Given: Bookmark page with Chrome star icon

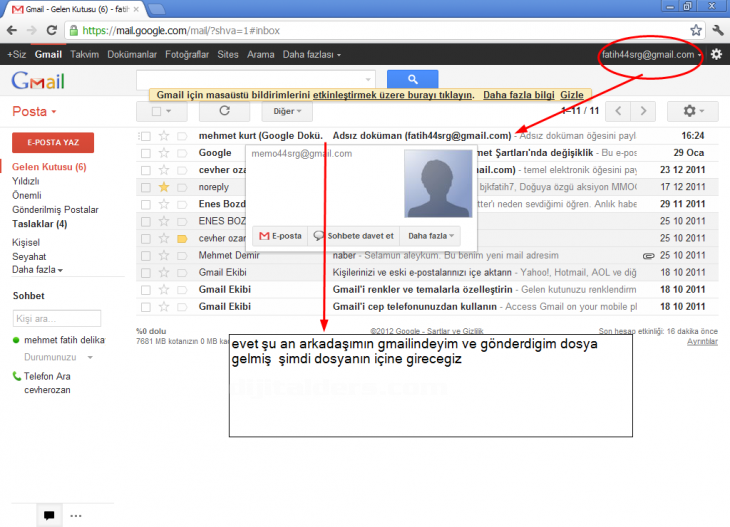Looking at the screenshot, I should point(696,30).
